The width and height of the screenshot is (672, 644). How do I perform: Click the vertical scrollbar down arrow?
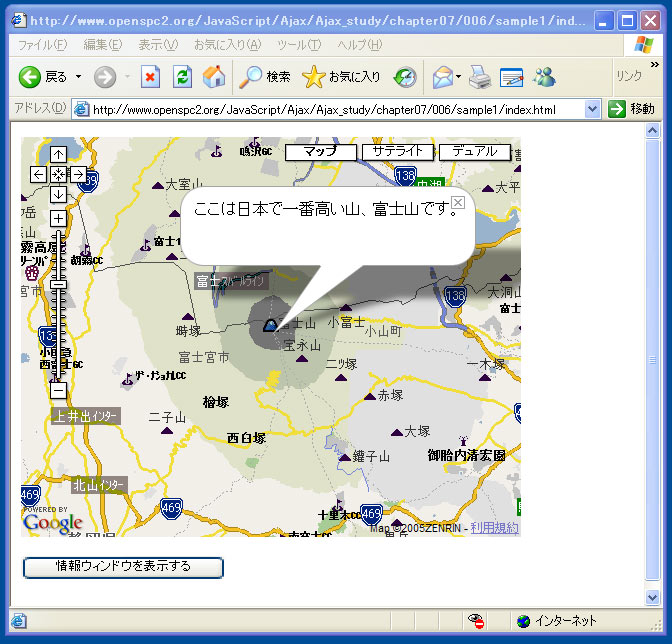652,596
